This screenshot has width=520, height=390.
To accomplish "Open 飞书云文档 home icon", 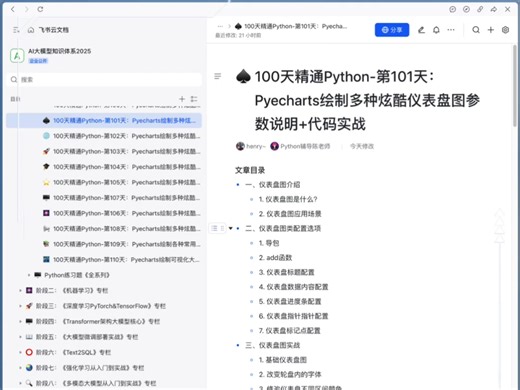I will click(31, 30).
